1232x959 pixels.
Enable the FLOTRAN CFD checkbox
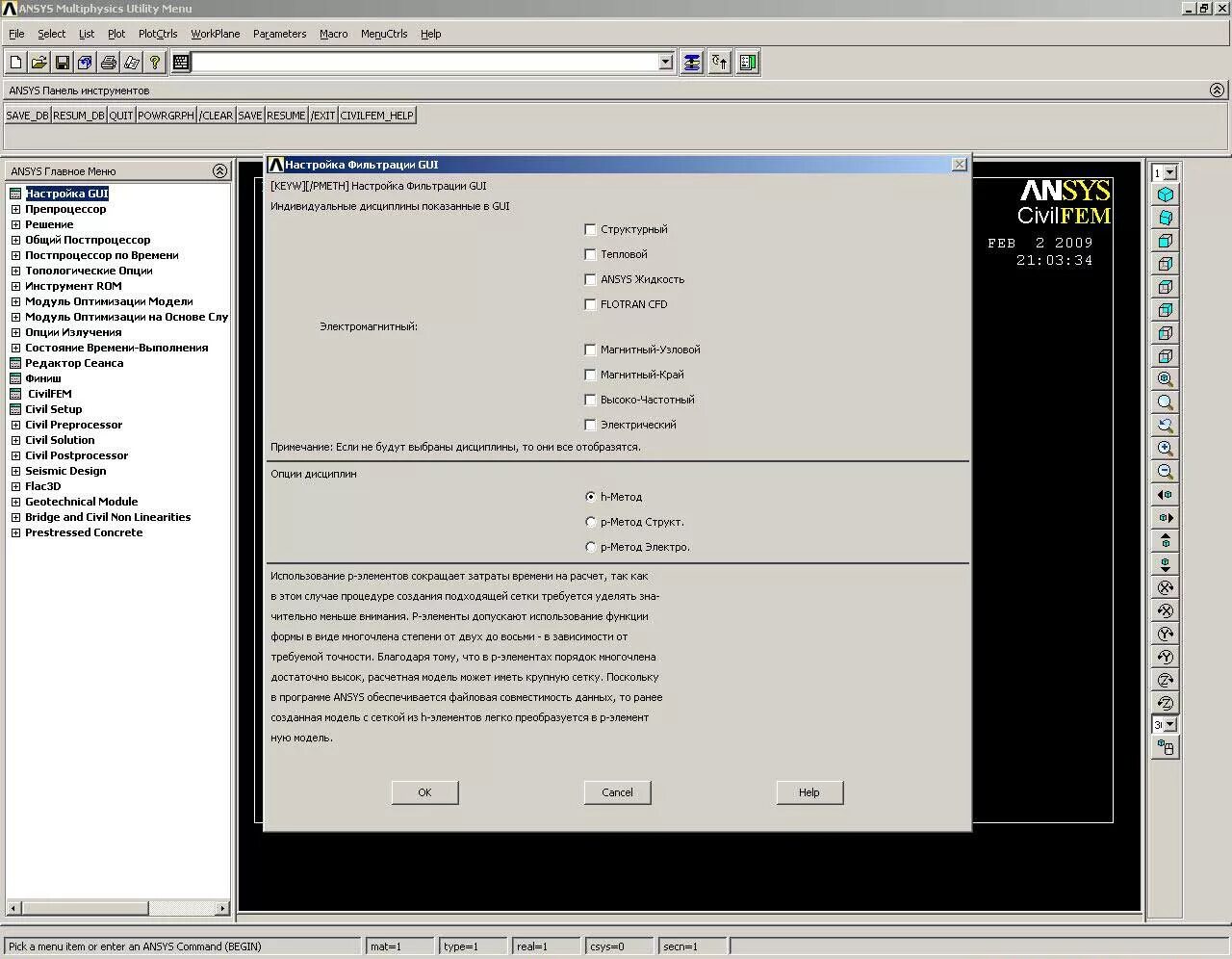(590, 304)
